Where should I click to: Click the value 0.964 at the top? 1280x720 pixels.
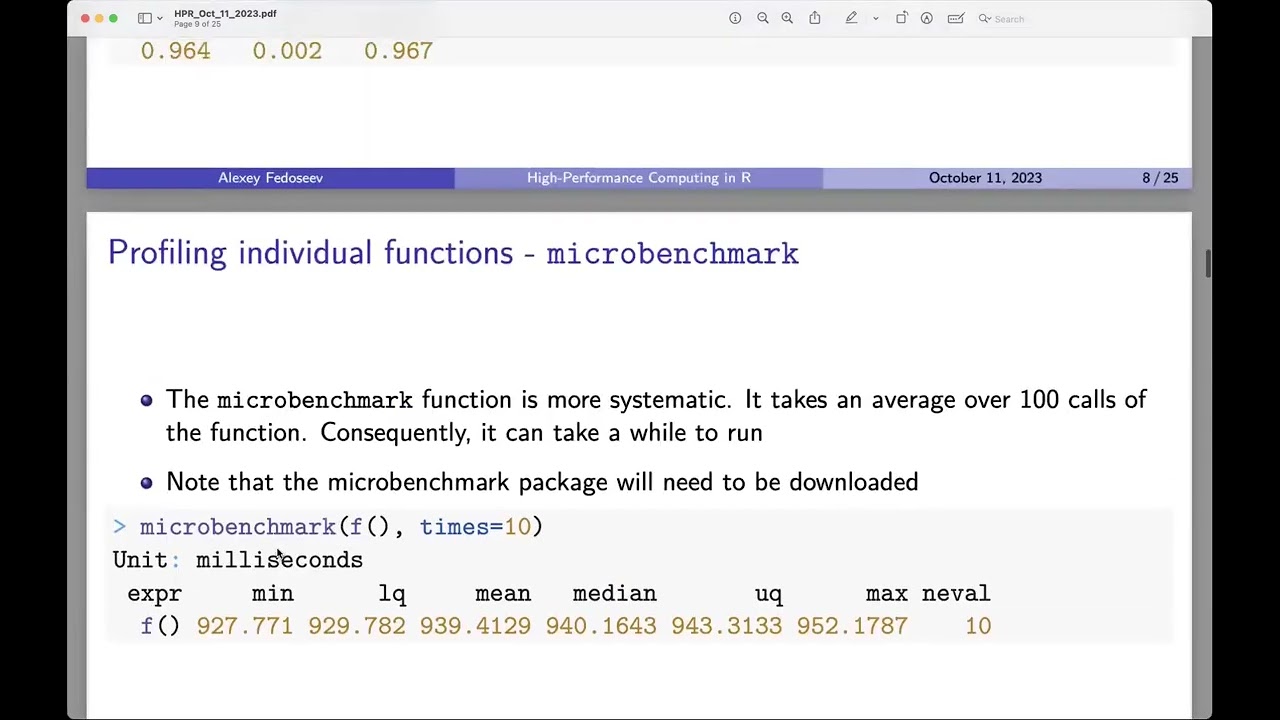coord(175,51)
